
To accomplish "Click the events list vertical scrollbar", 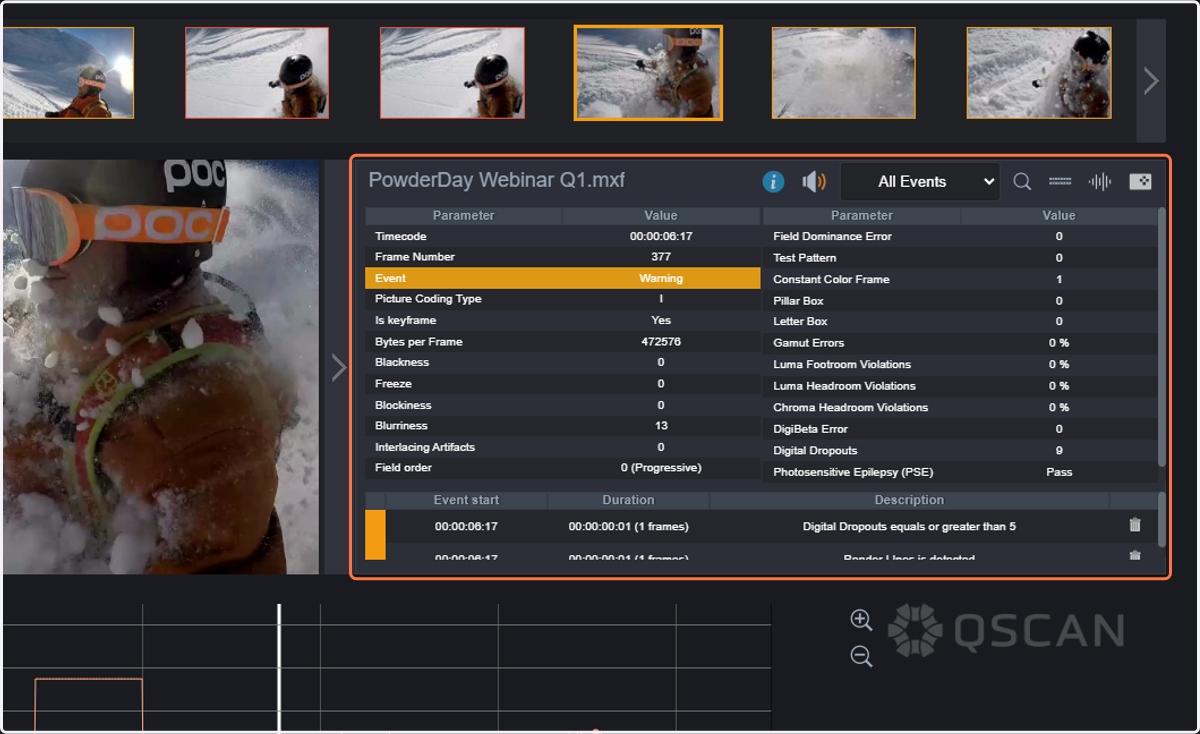I will tap(1162, 519).
